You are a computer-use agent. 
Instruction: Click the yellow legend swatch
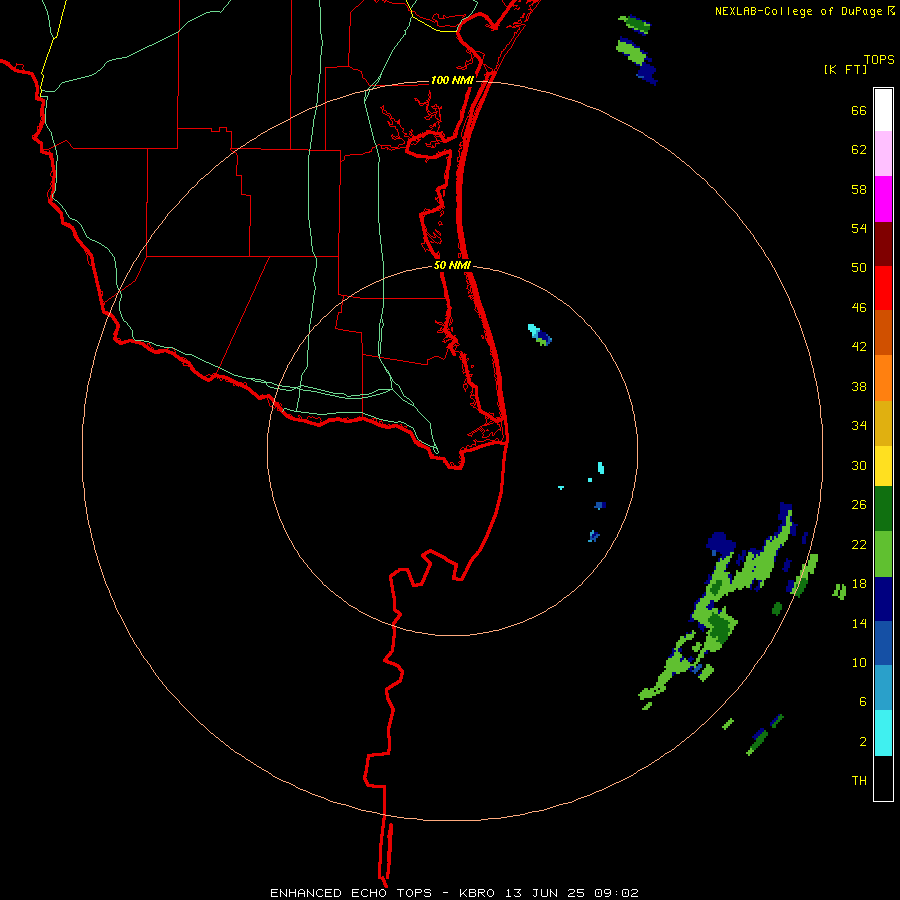coord(883,466)
